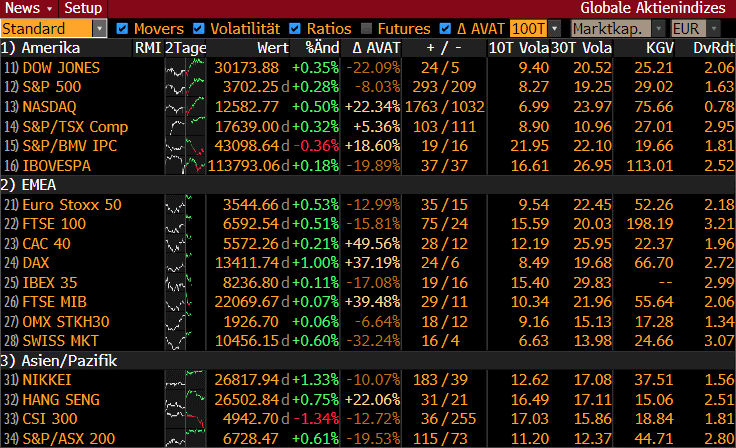Select the EMEA region header
Viewport: 736px width, 448px height.
28,185
